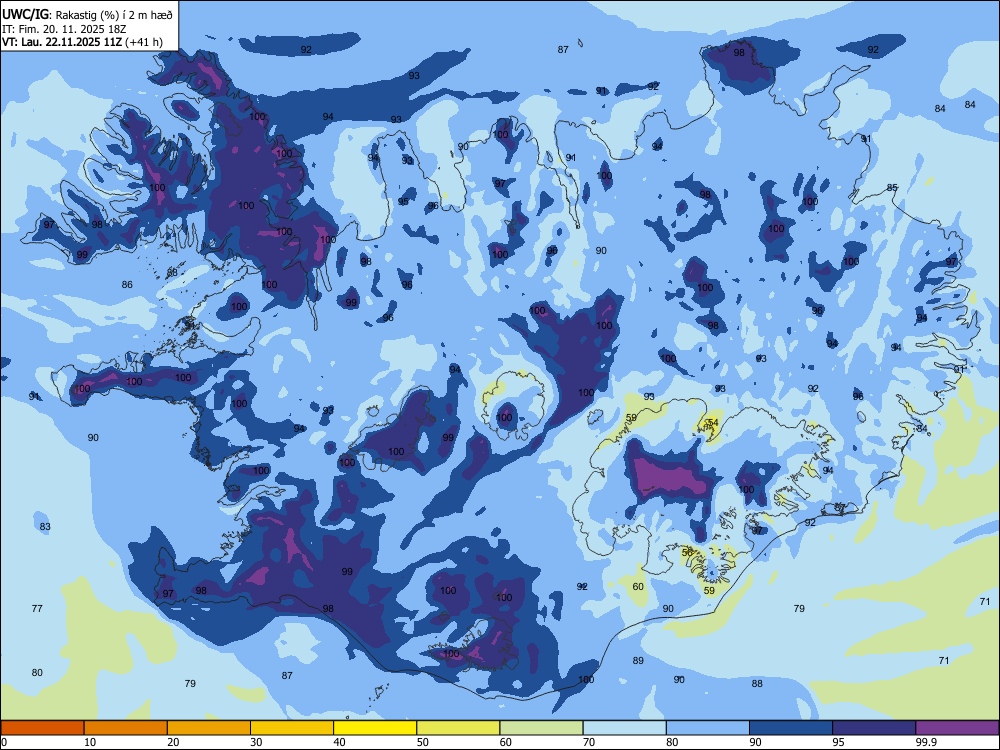1000x750 pixels.
Task: Click the humidity value '89' on the map
Action: (x=638, y=661)
